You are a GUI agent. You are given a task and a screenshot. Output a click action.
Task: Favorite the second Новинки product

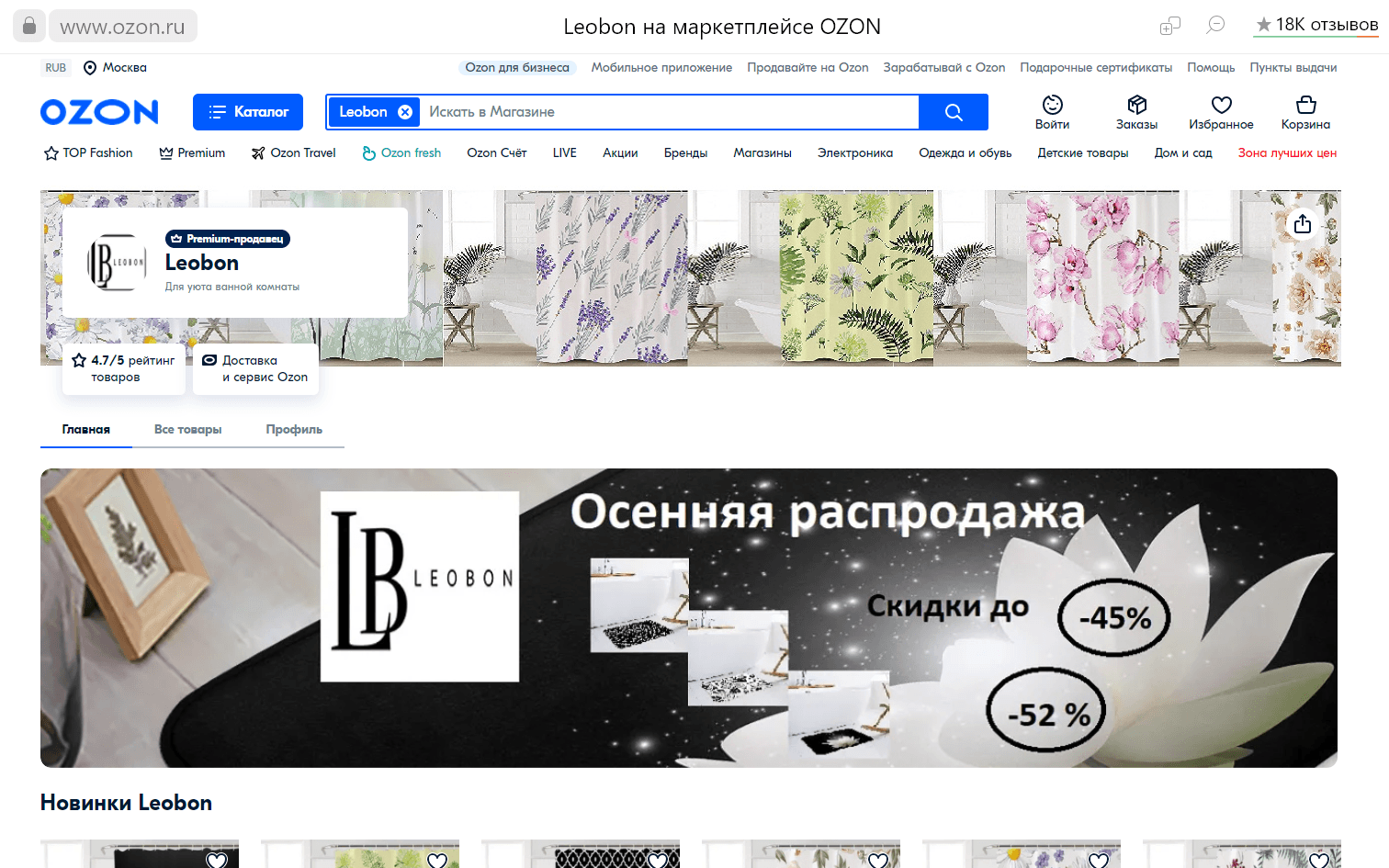[x=437, y=860]
